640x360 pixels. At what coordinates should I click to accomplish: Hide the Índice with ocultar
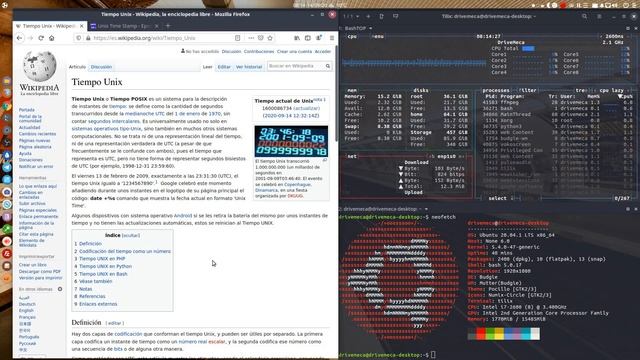(x=131, y=236)
